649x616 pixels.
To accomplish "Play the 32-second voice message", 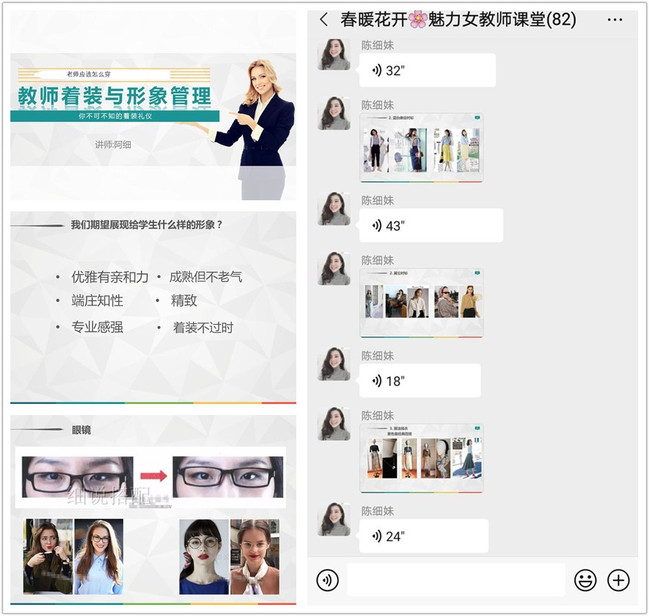I will 427,70.
